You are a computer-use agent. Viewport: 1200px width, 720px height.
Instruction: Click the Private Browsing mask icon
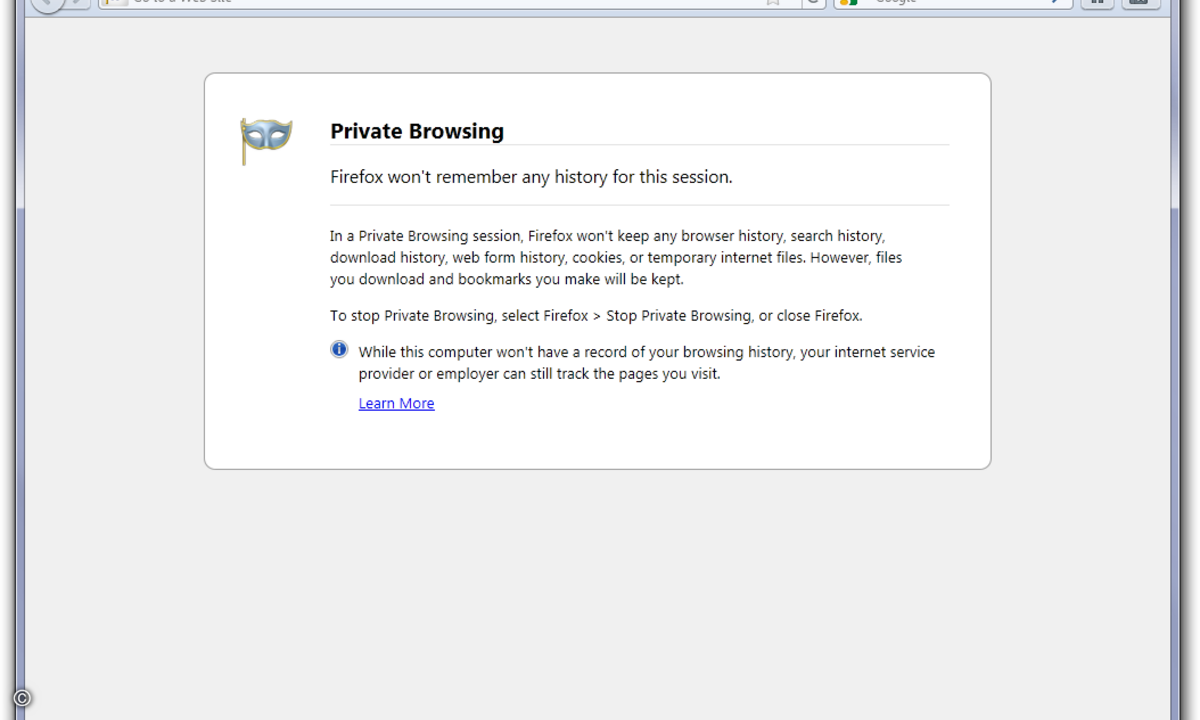tap(265, 140)
